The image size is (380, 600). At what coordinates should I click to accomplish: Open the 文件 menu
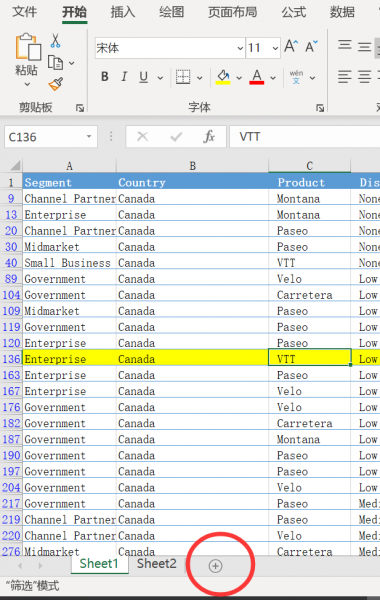[24, 12]
